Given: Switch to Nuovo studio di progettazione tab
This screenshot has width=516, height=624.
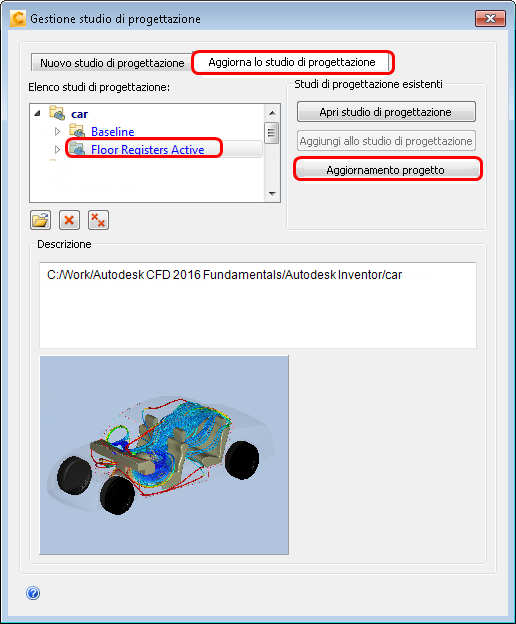Looking at the screenshot, I should [112, 63].
